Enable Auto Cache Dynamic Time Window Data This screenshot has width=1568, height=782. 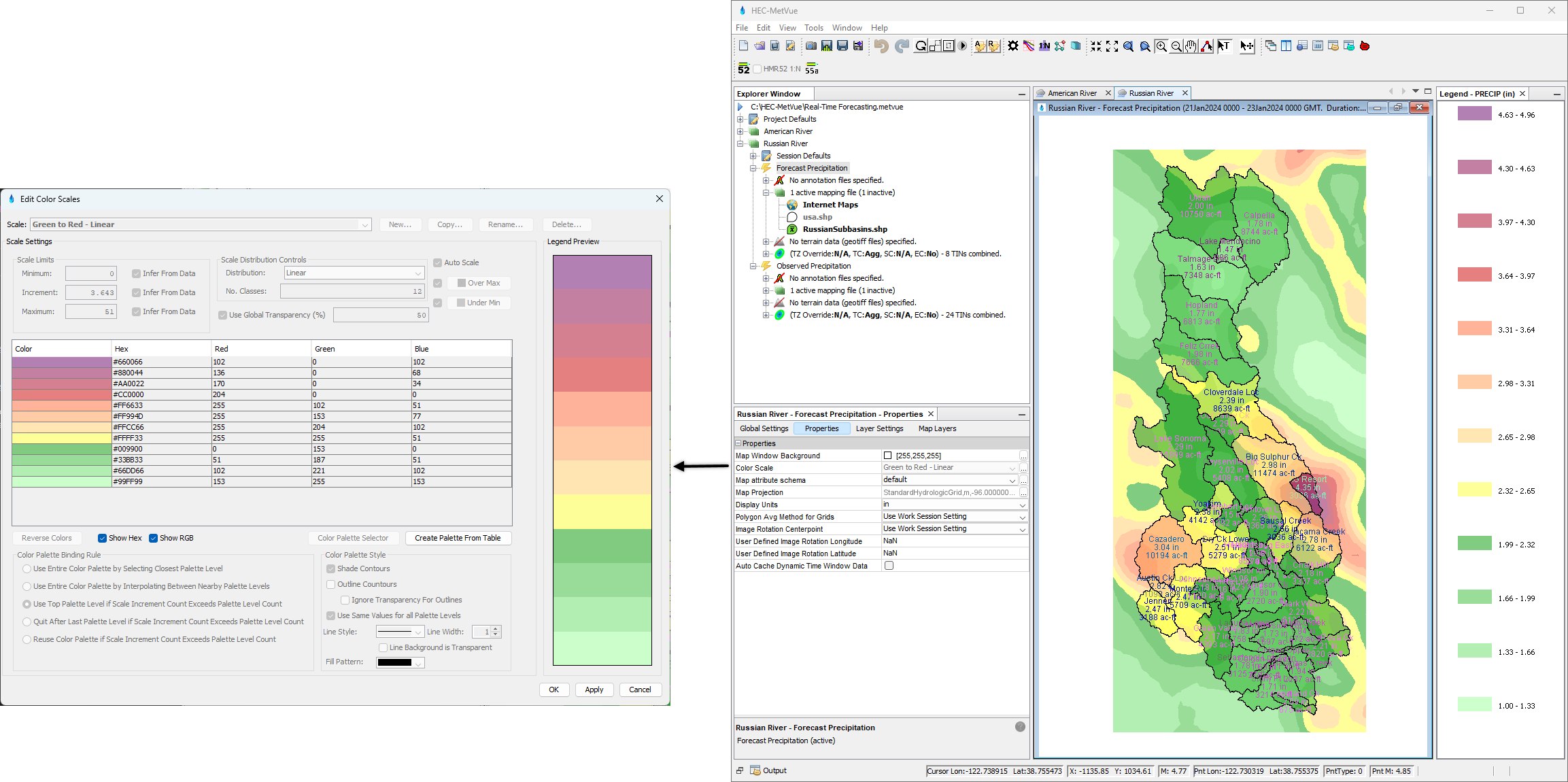click(x=889, y=566)
